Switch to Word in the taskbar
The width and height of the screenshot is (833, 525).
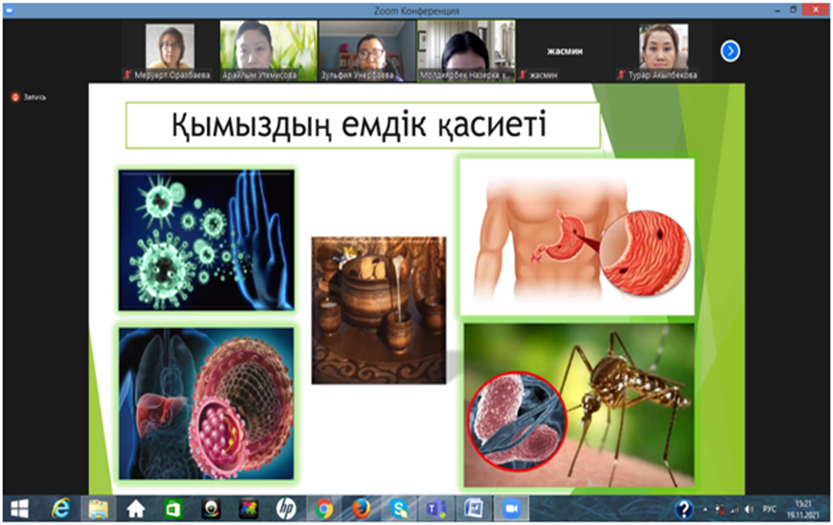pos(474,508)
